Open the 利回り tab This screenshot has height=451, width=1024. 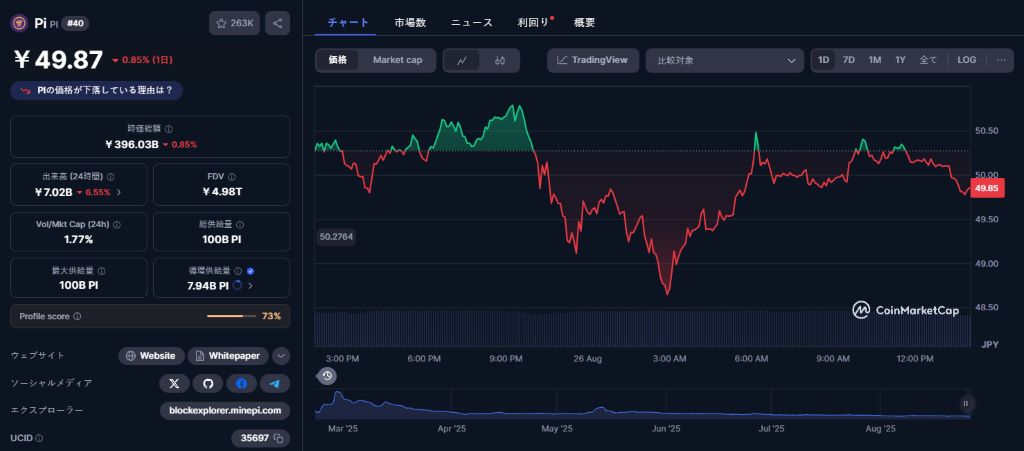534,23
